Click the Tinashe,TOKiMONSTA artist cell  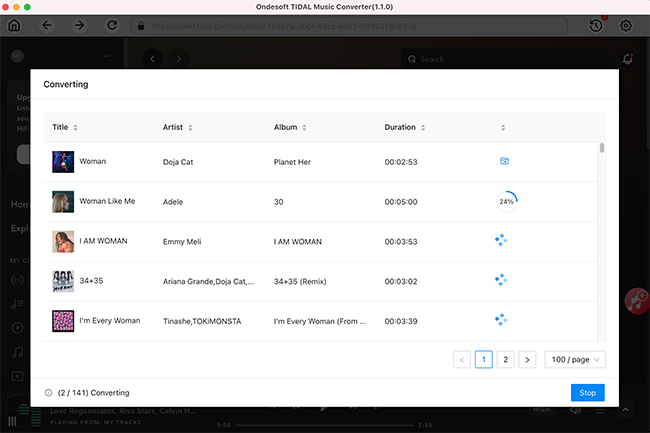[202, 321]
